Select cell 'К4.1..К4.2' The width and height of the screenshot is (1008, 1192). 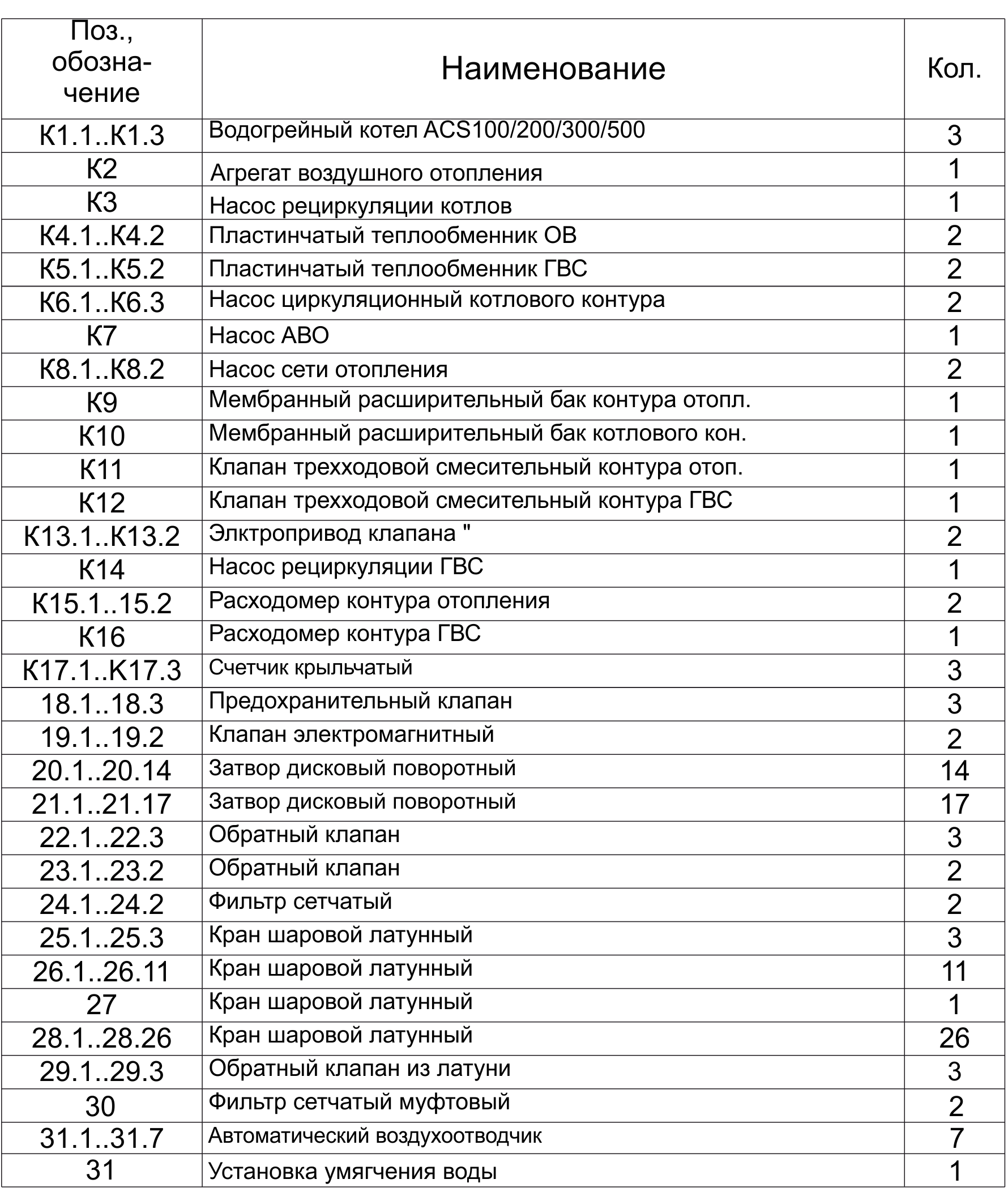tap(102, 236)
